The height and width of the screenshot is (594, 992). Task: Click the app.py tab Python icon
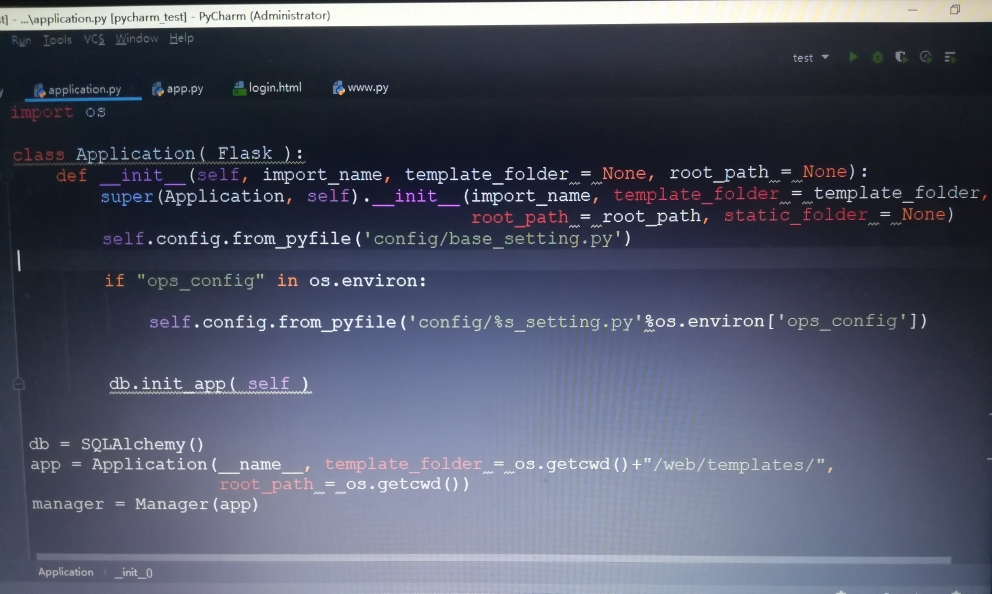click(x=158, y=89)
